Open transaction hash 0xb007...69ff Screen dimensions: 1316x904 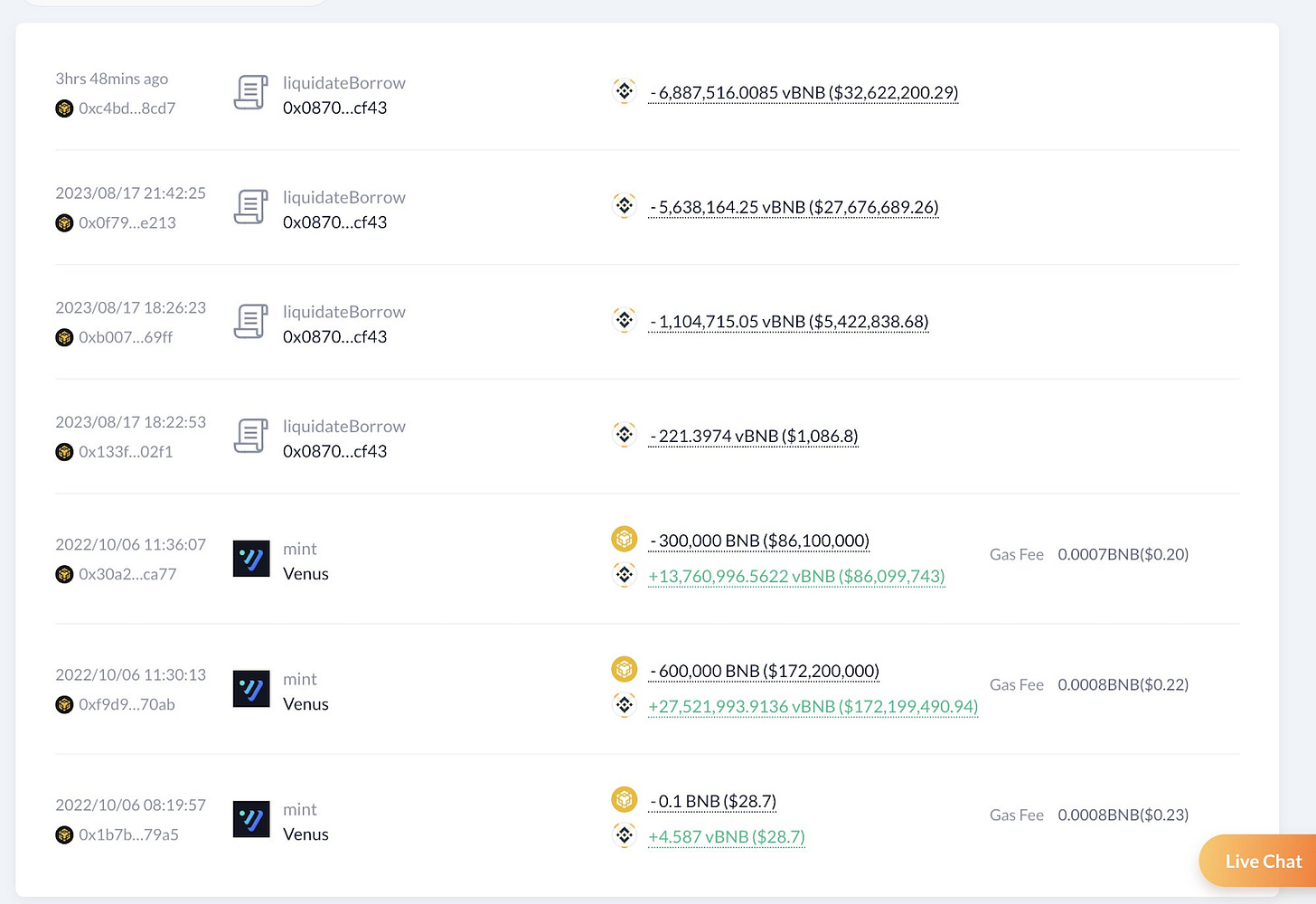click(x=126, y=338)
